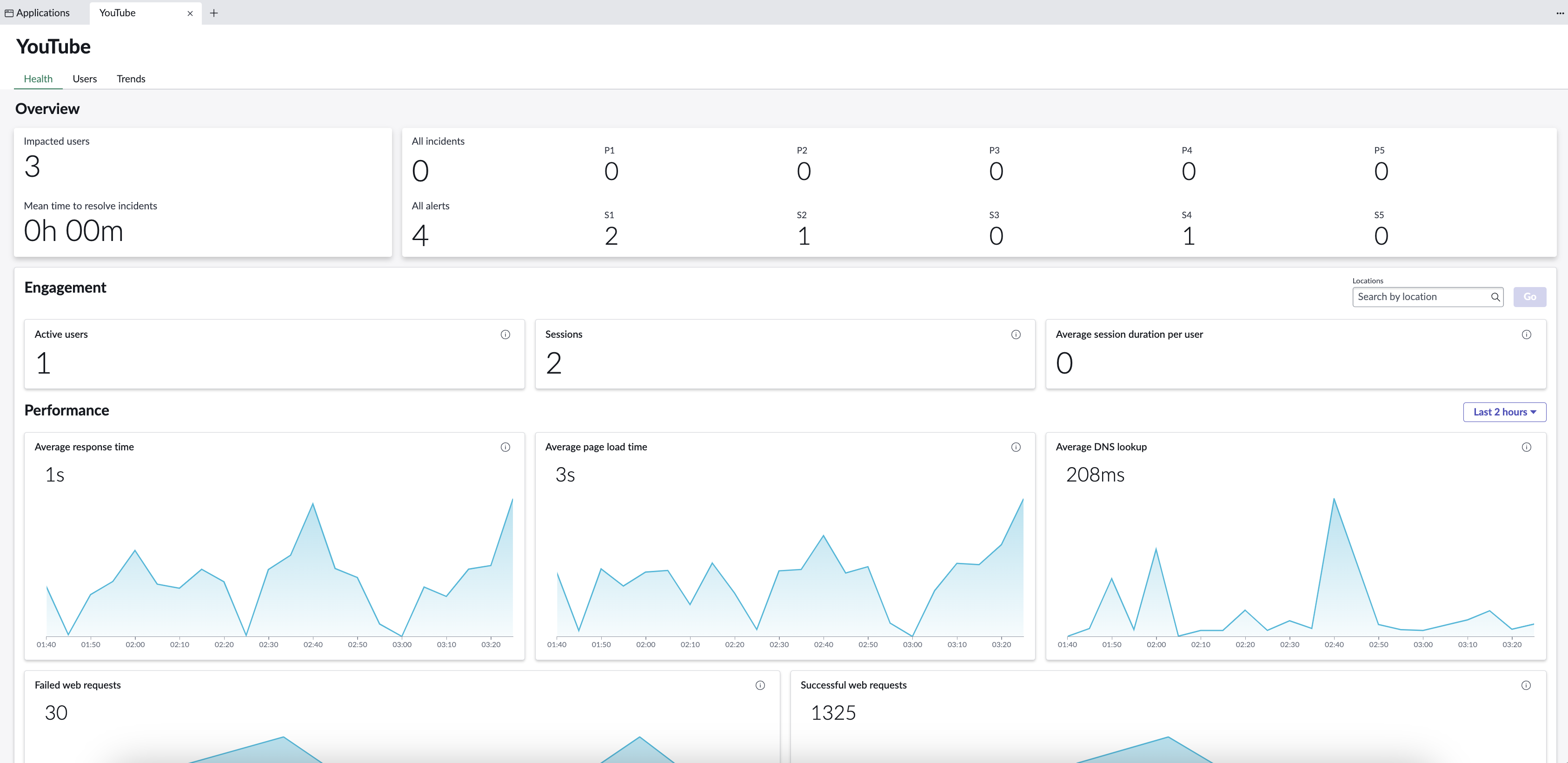Click the S2 alerts count 1
This screenshot has width=1568, height=763.
pyautogui.click(x=804, y=236)
